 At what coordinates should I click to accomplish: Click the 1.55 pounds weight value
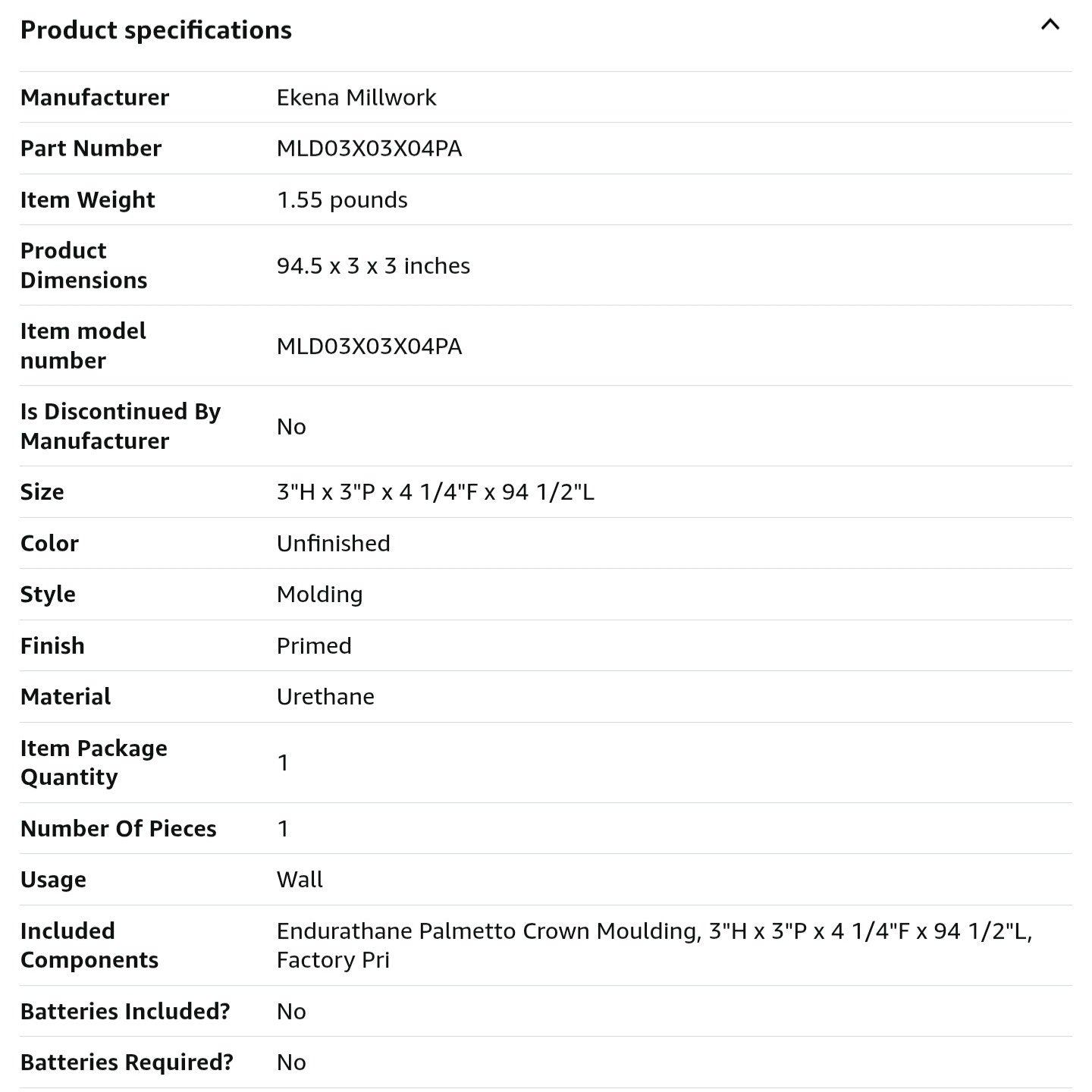(342, 200)
